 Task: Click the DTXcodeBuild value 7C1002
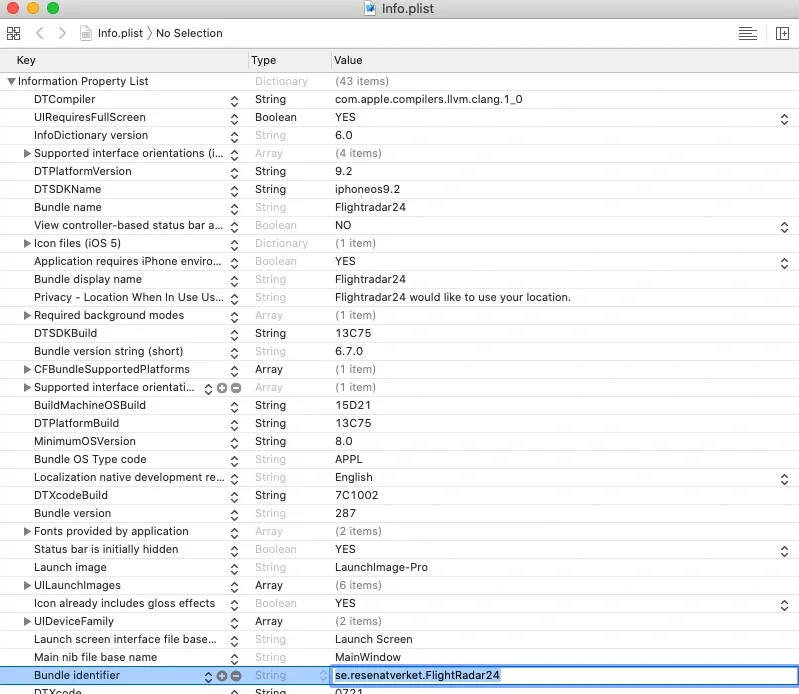(357, 495)
